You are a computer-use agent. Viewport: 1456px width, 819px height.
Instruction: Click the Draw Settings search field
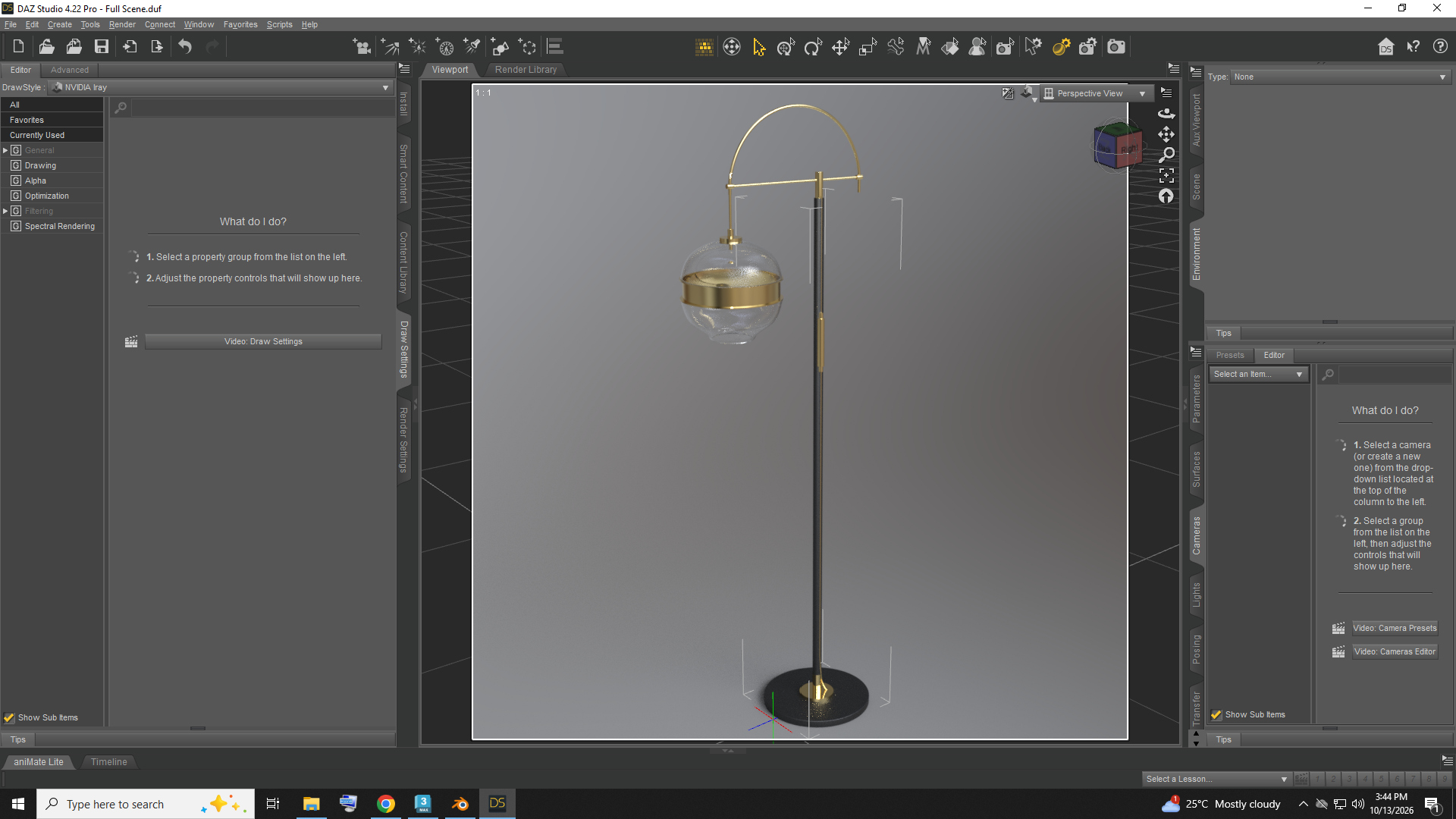click(262, 108)
